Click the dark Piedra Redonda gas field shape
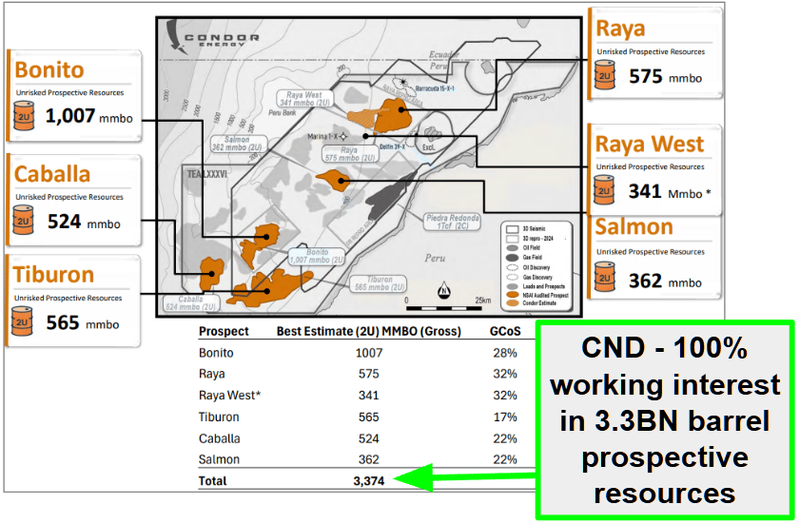This screenshot has width=800, height=524. [x=390, y=196]
